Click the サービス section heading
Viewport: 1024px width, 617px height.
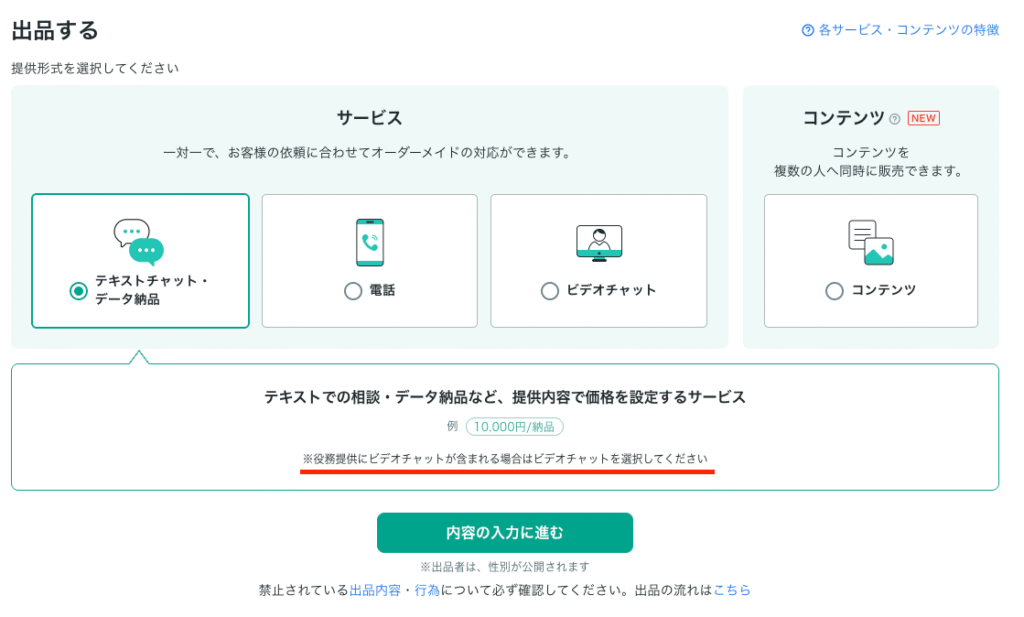click(369, 118)
